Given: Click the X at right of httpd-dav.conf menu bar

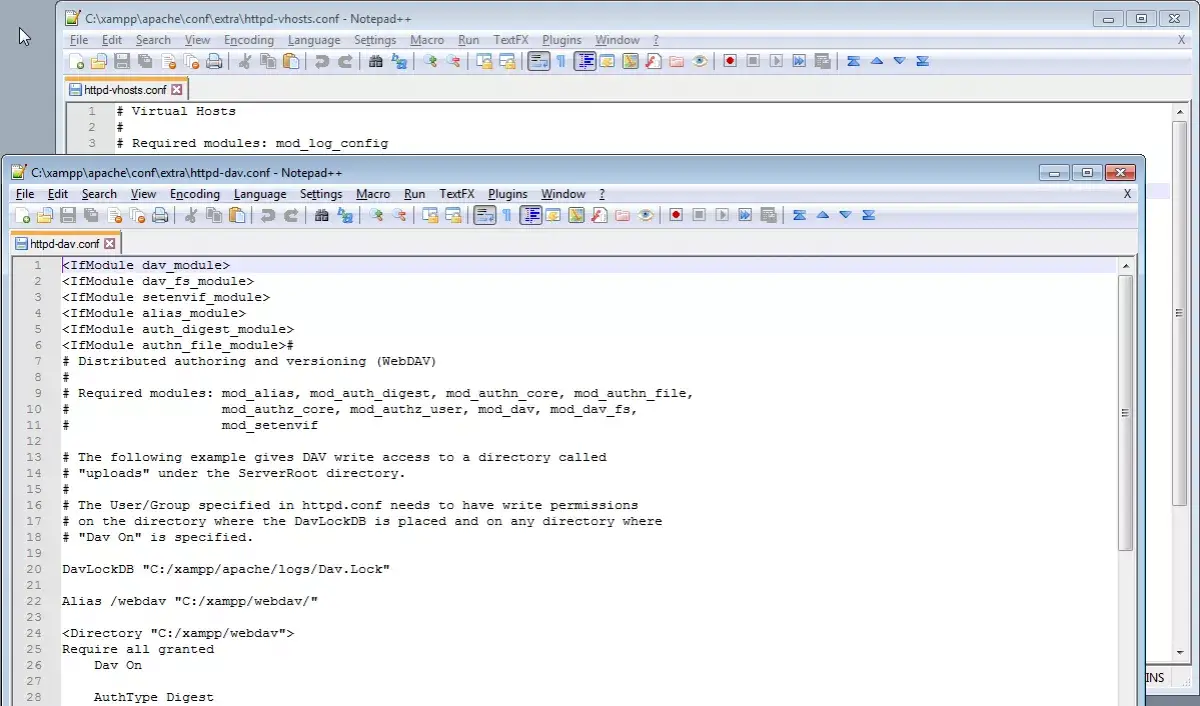Looking at the screenshot, I should (1128, 194).
